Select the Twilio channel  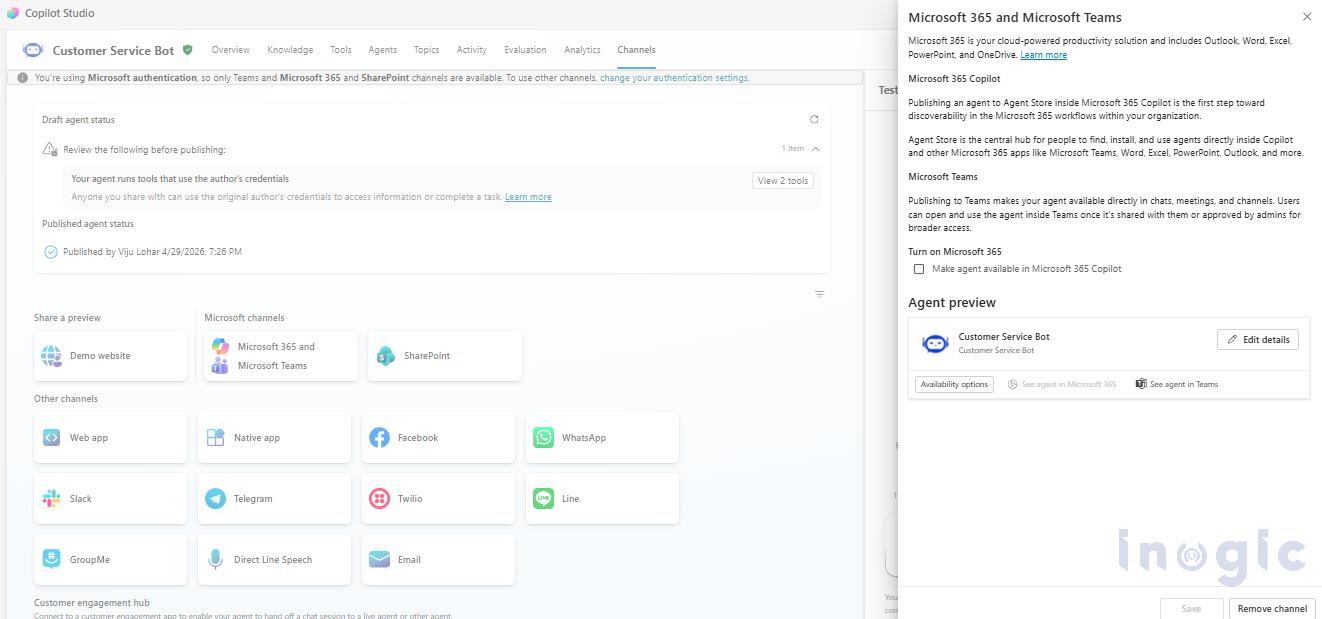[x=438, y=498]
